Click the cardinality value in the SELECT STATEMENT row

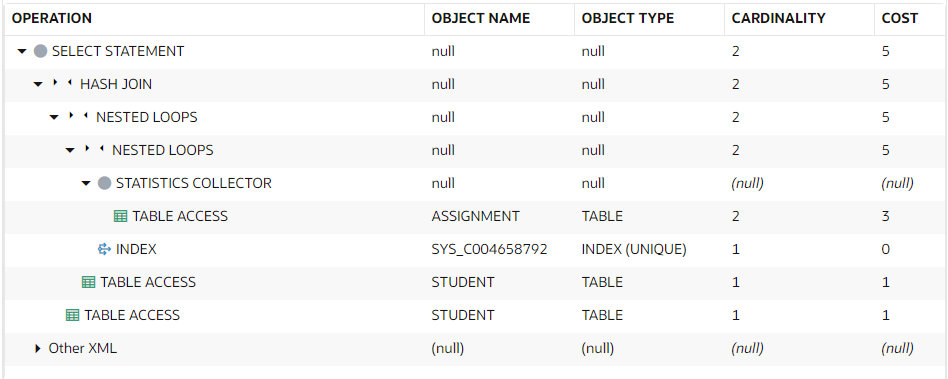click(x=736, y=51)
